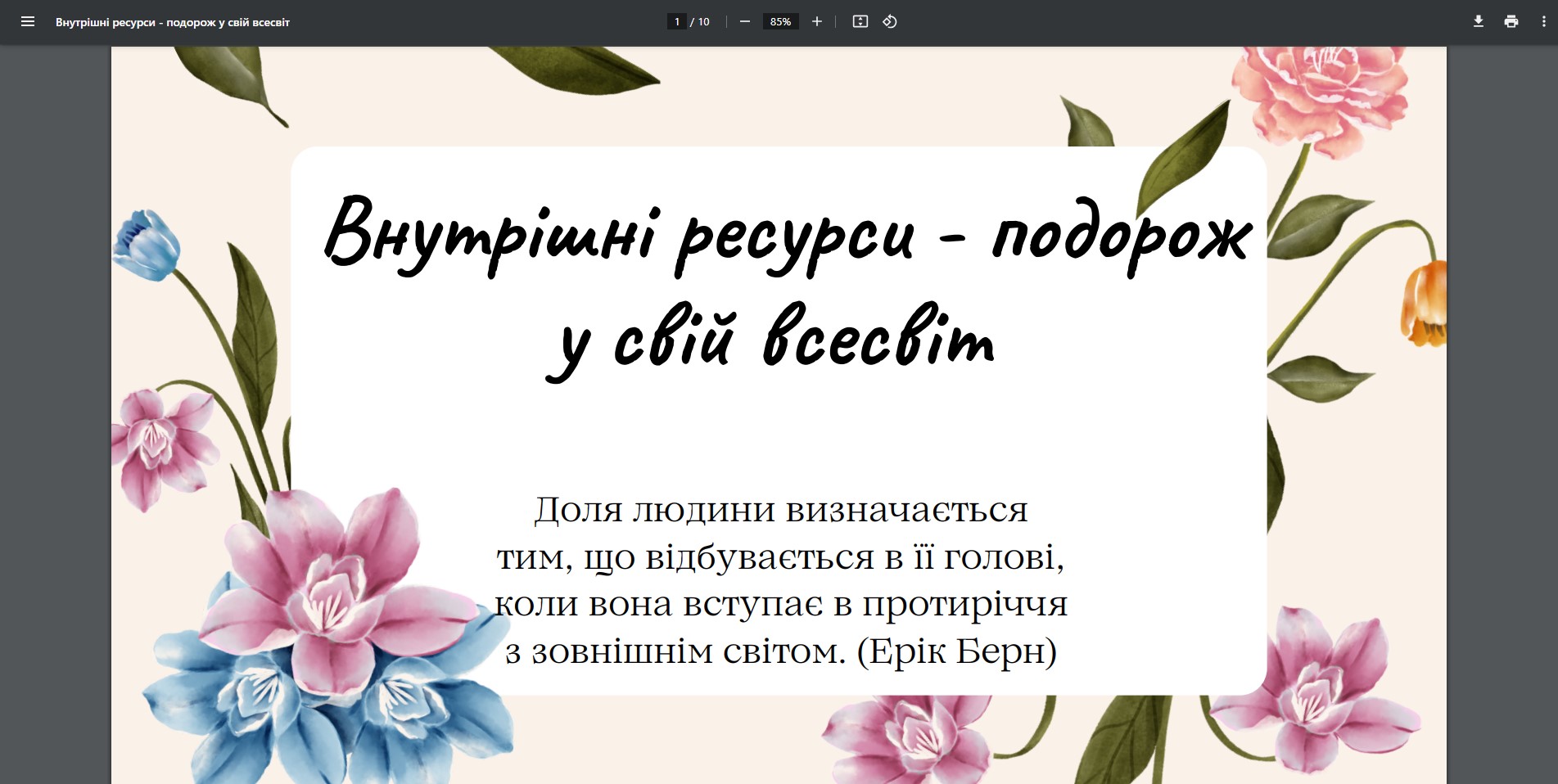
Task: Toggle the sidebar with the hamburger menu icon
Action: 28,22
